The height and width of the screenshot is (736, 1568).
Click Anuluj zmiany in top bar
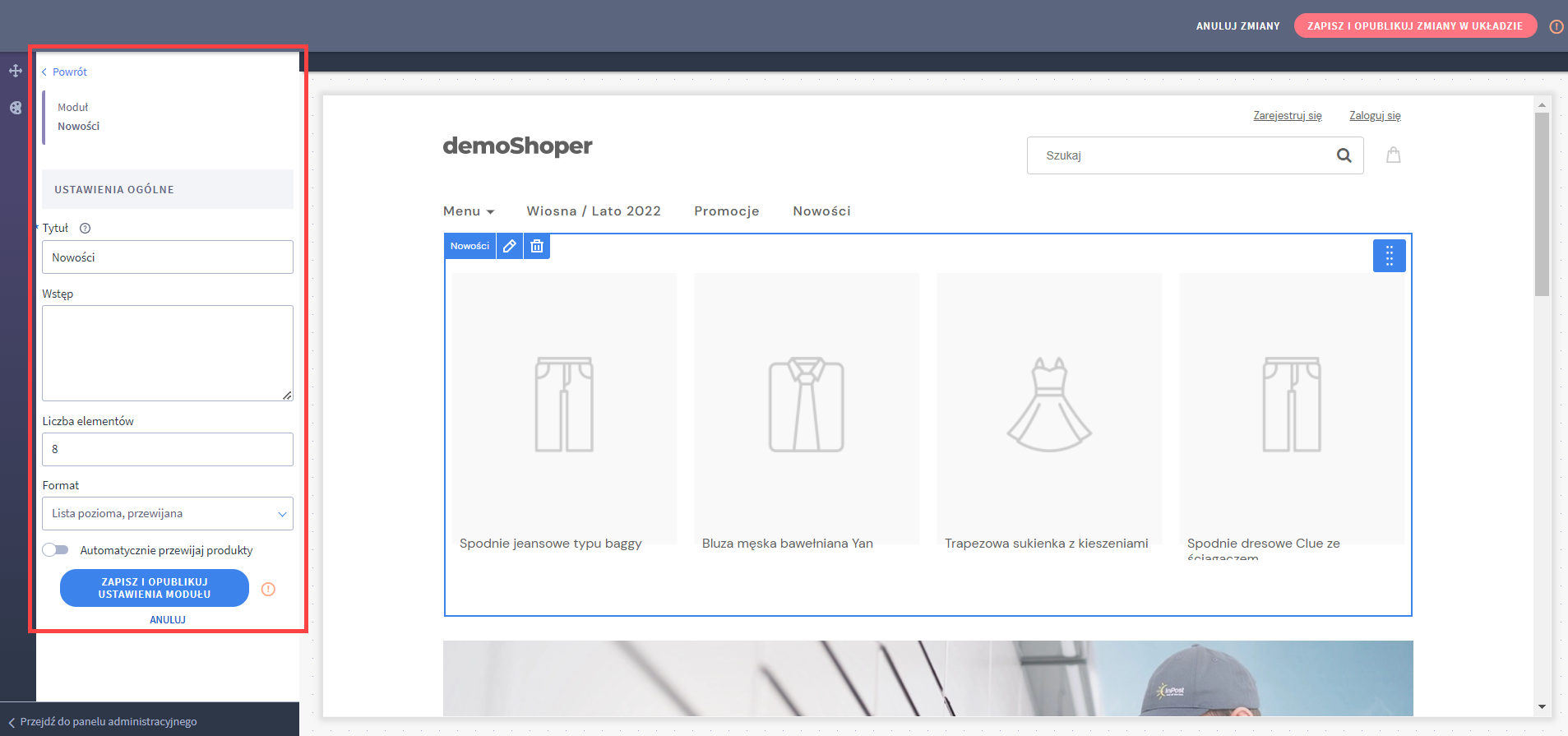click(1237, 26)
